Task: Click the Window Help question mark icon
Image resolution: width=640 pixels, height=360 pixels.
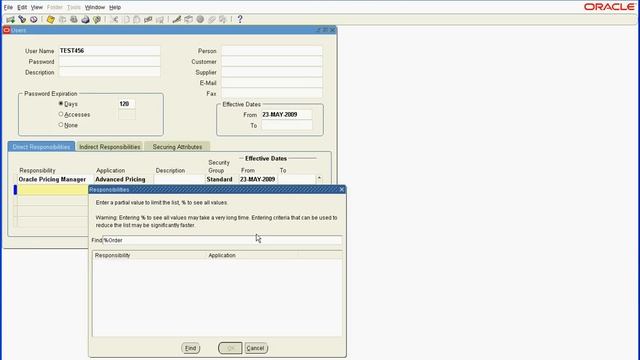Action: [240, 19]
